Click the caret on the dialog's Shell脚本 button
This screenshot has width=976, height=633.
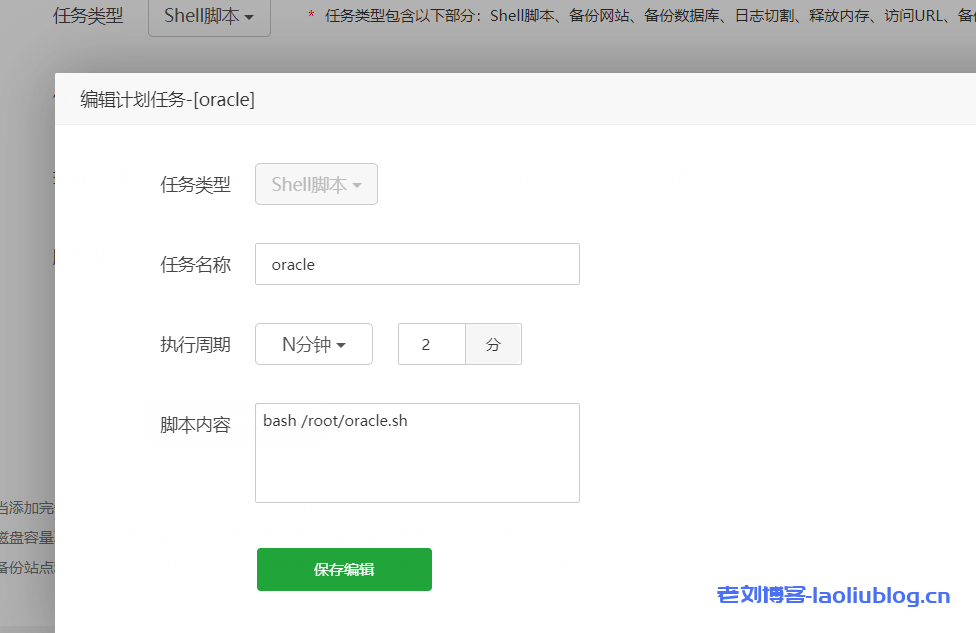click(x=357, y=186)
